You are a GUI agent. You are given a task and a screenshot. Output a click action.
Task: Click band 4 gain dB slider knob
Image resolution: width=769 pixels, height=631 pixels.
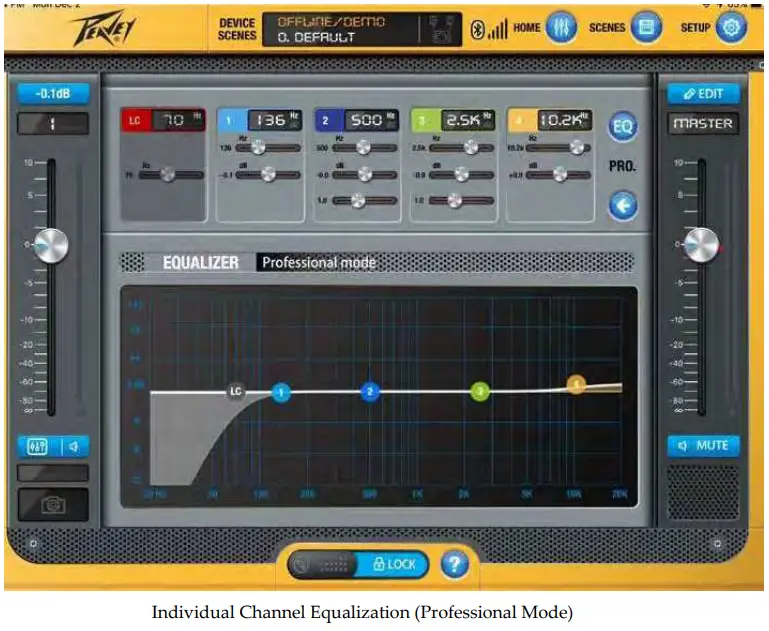[x=560, y=174]
